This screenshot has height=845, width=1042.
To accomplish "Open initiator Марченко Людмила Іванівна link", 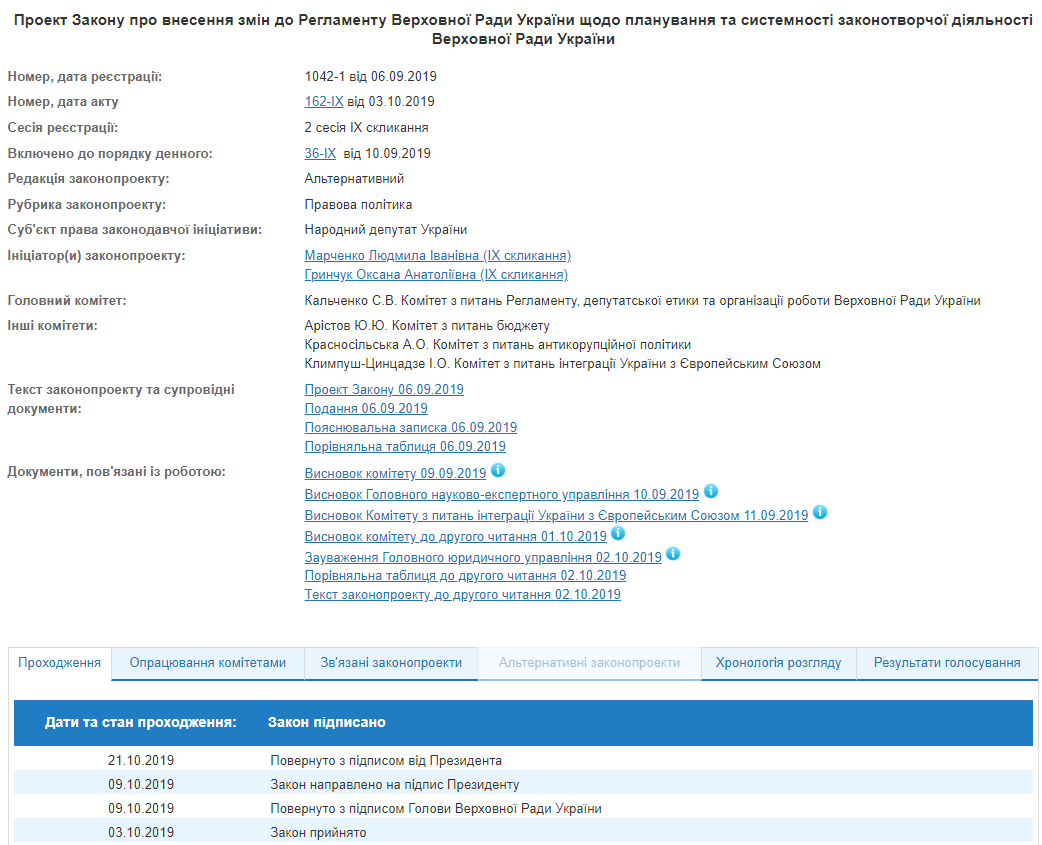I will coord(437,256).
